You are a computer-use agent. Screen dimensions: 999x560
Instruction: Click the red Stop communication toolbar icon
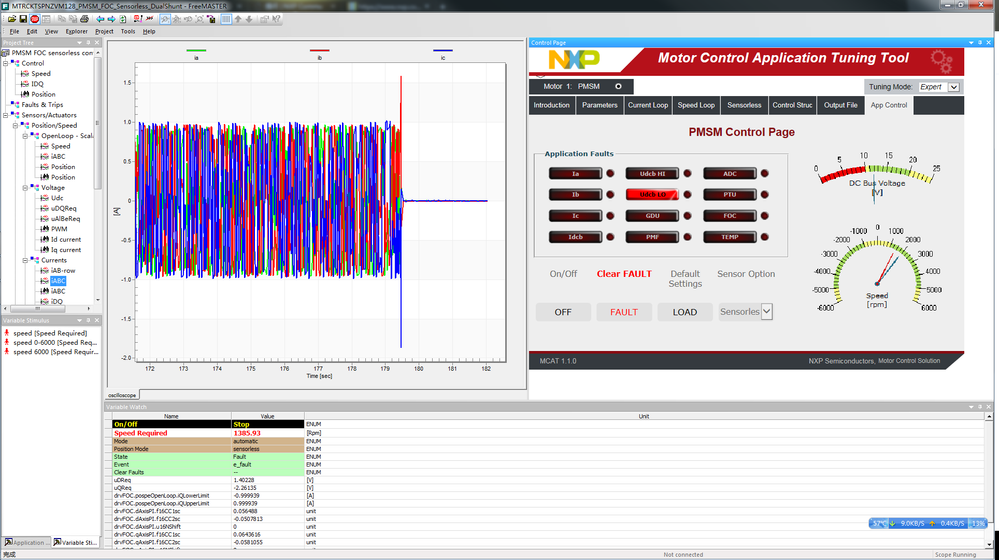coord(34,19)
